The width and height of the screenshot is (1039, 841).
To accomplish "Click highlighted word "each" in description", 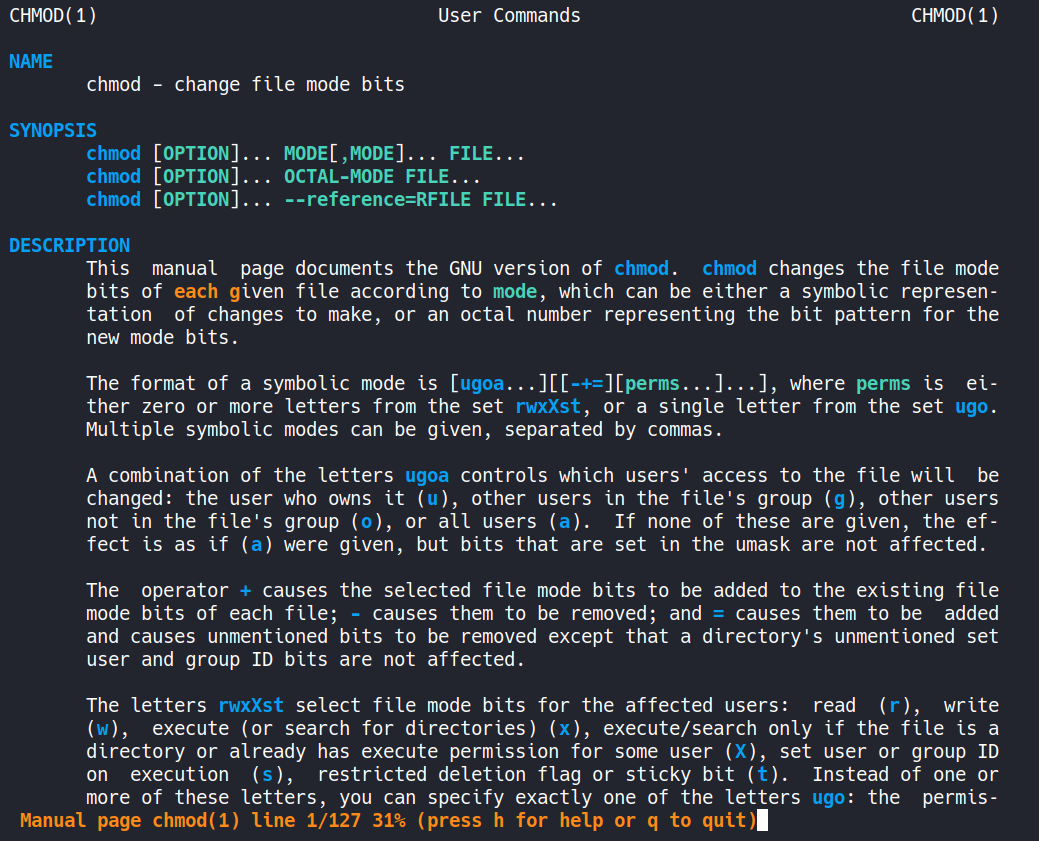I will [195, 292].
